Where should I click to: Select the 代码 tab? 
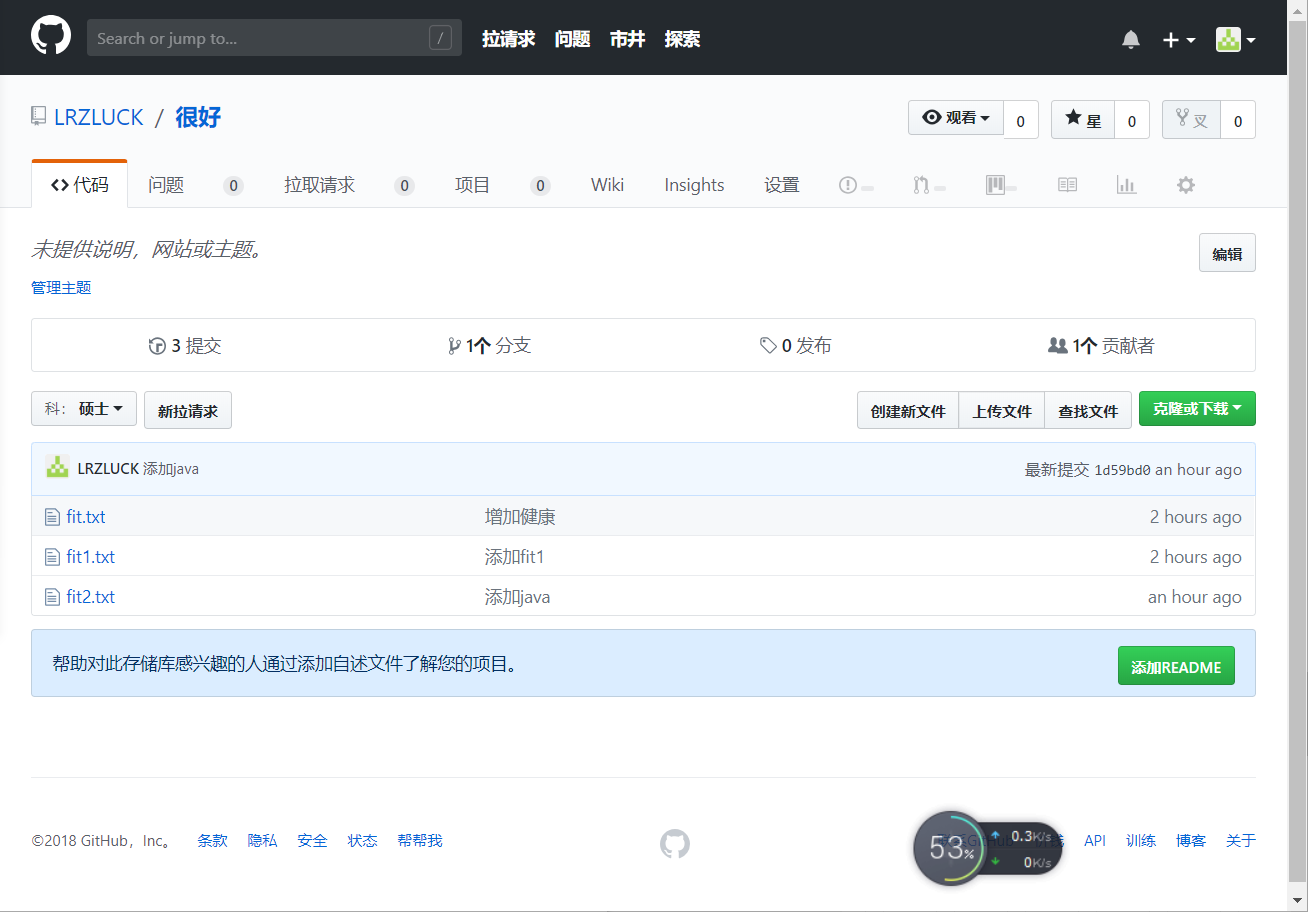[80, 185]
